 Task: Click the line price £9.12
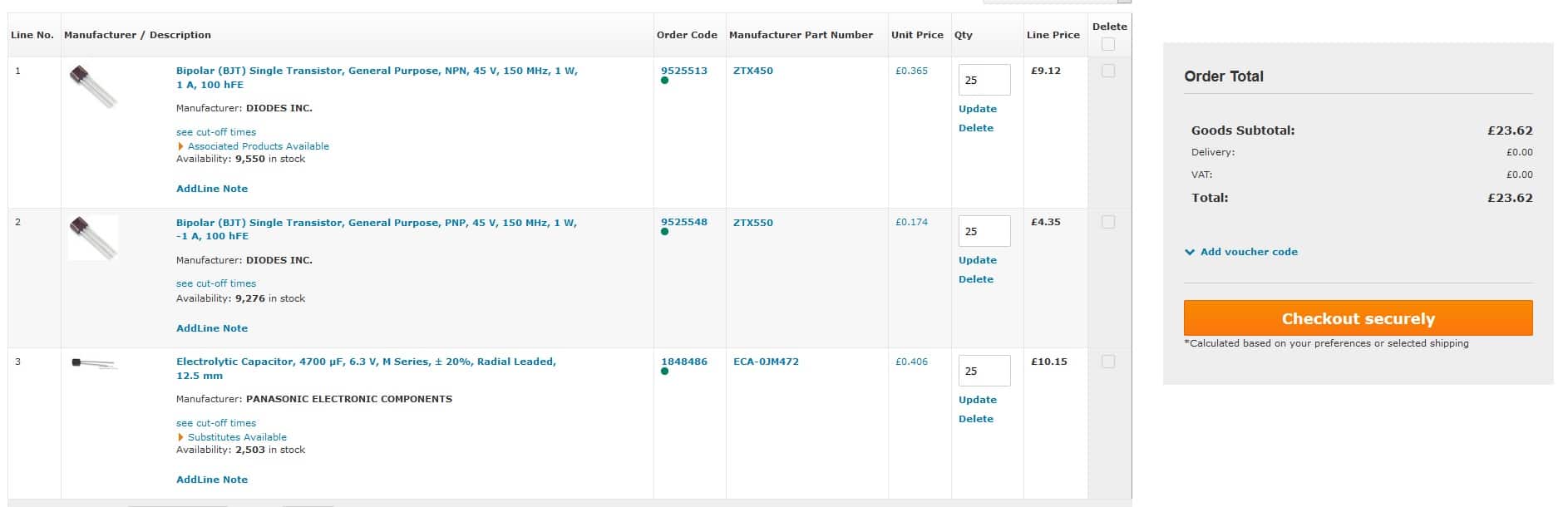coord(1046,71)
